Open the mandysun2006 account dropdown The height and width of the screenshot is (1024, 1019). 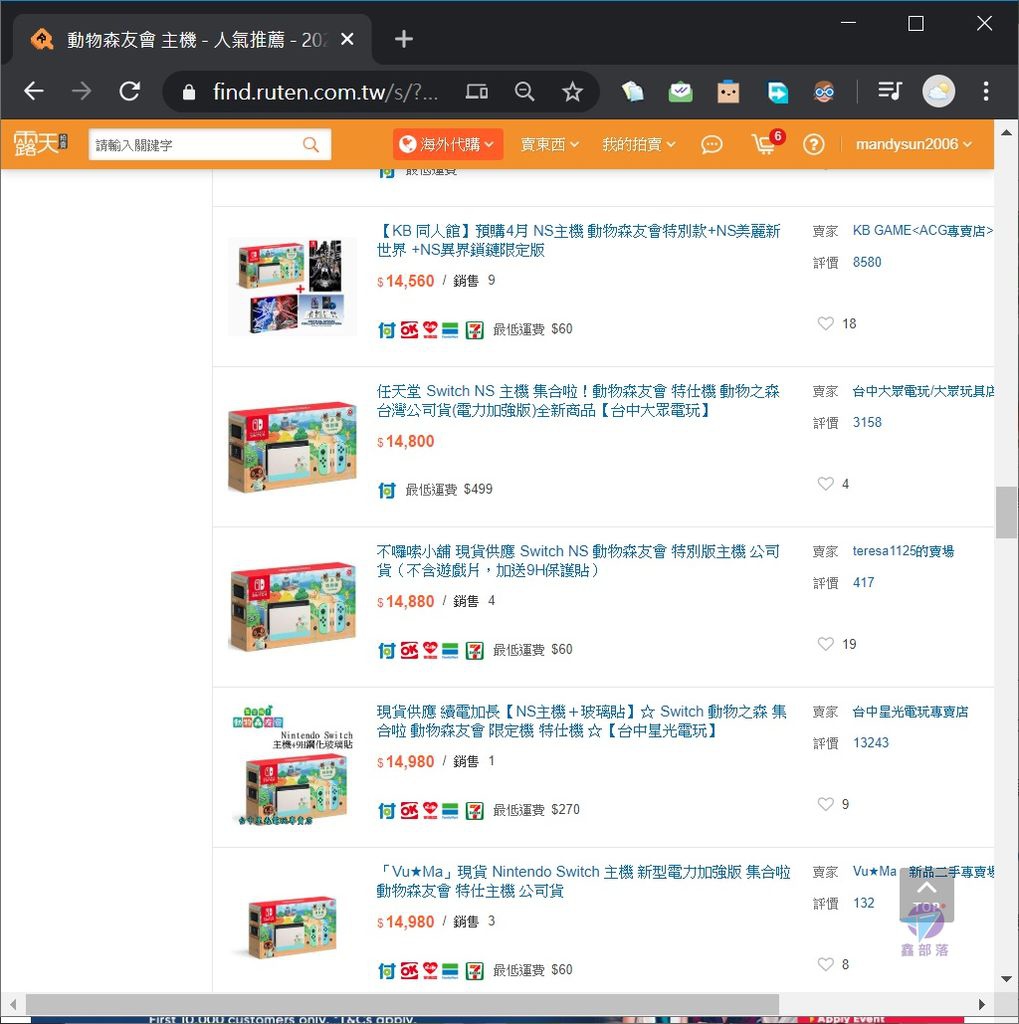914,144
